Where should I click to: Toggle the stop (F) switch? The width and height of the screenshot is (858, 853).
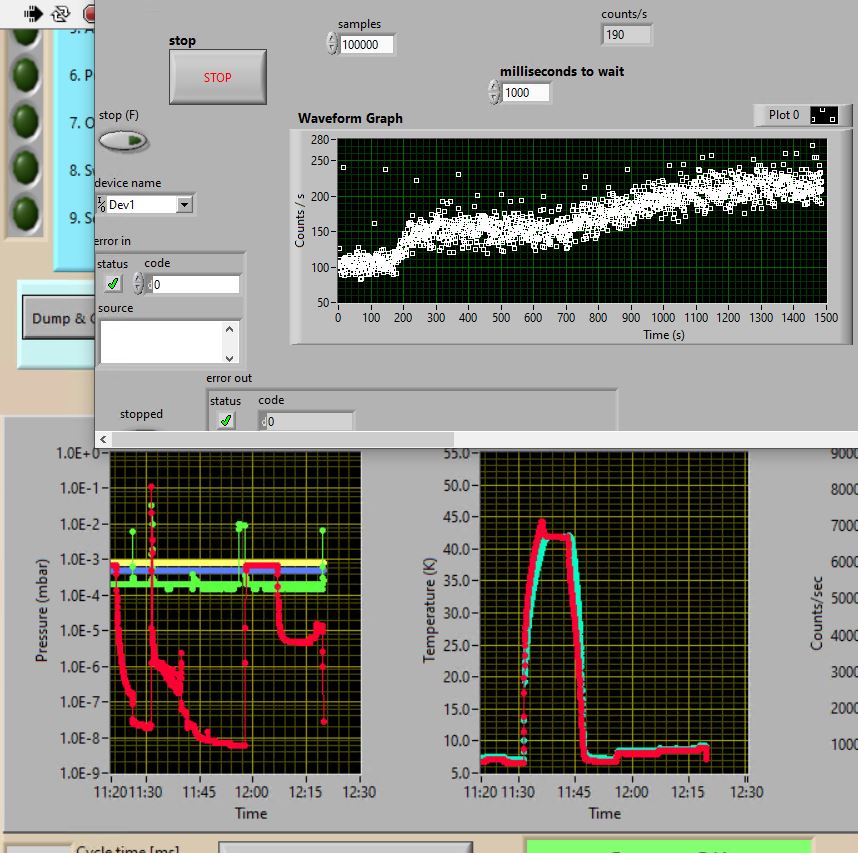[x=123, y=141]
